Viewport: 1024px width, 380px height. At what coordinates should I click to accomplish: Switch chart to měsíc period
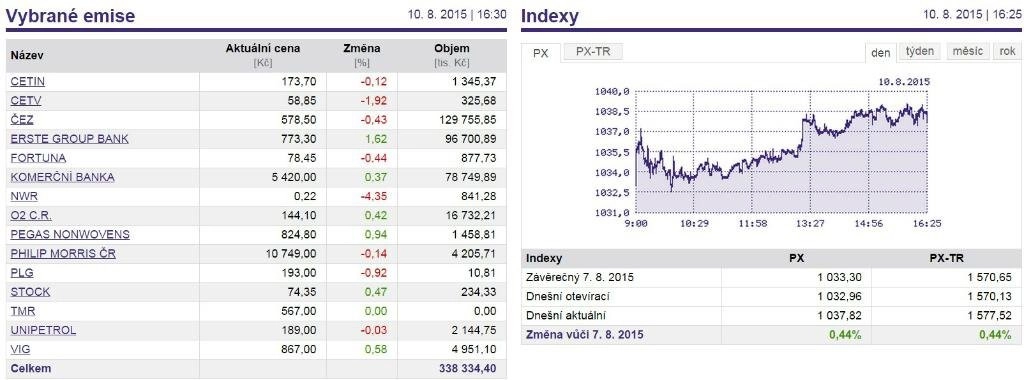pos(967,52)
